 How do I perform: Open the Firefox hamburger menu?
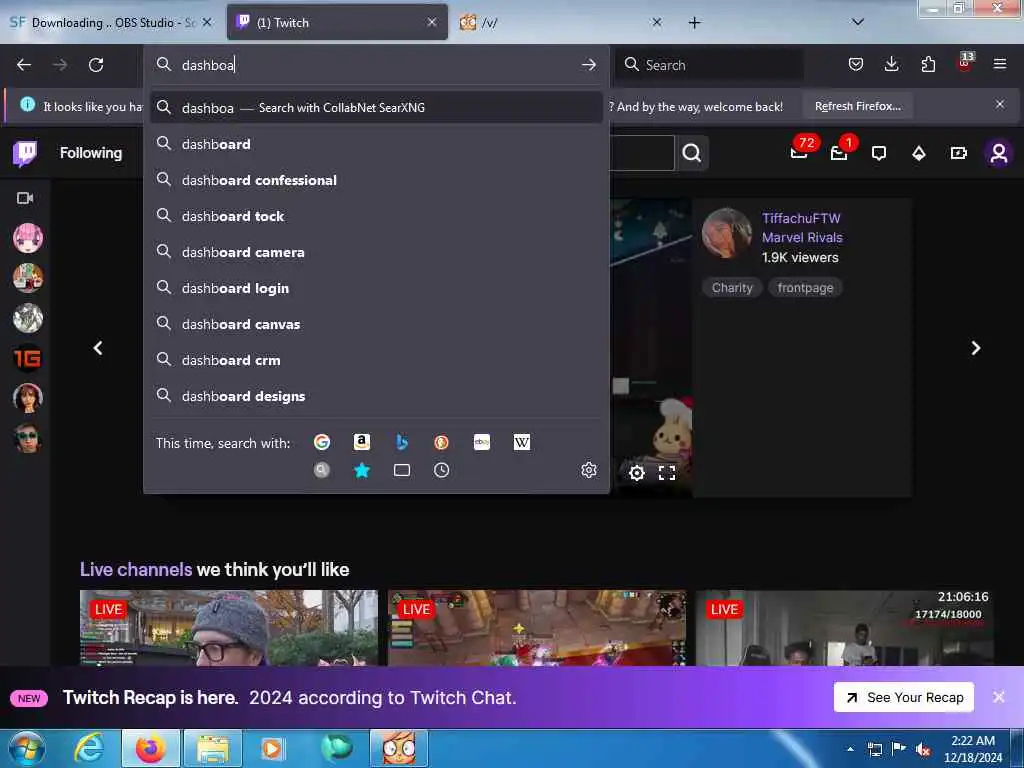tap(1000, 64)
